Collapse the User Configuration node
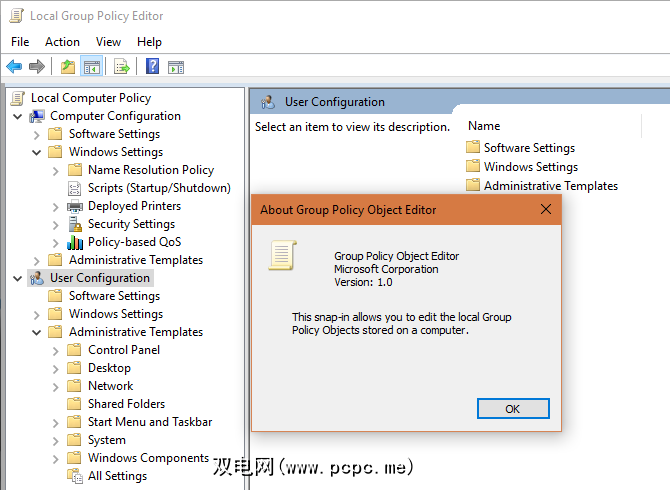Screen dimensions: 670x490 pyautogui.click(x=18, y=279)
